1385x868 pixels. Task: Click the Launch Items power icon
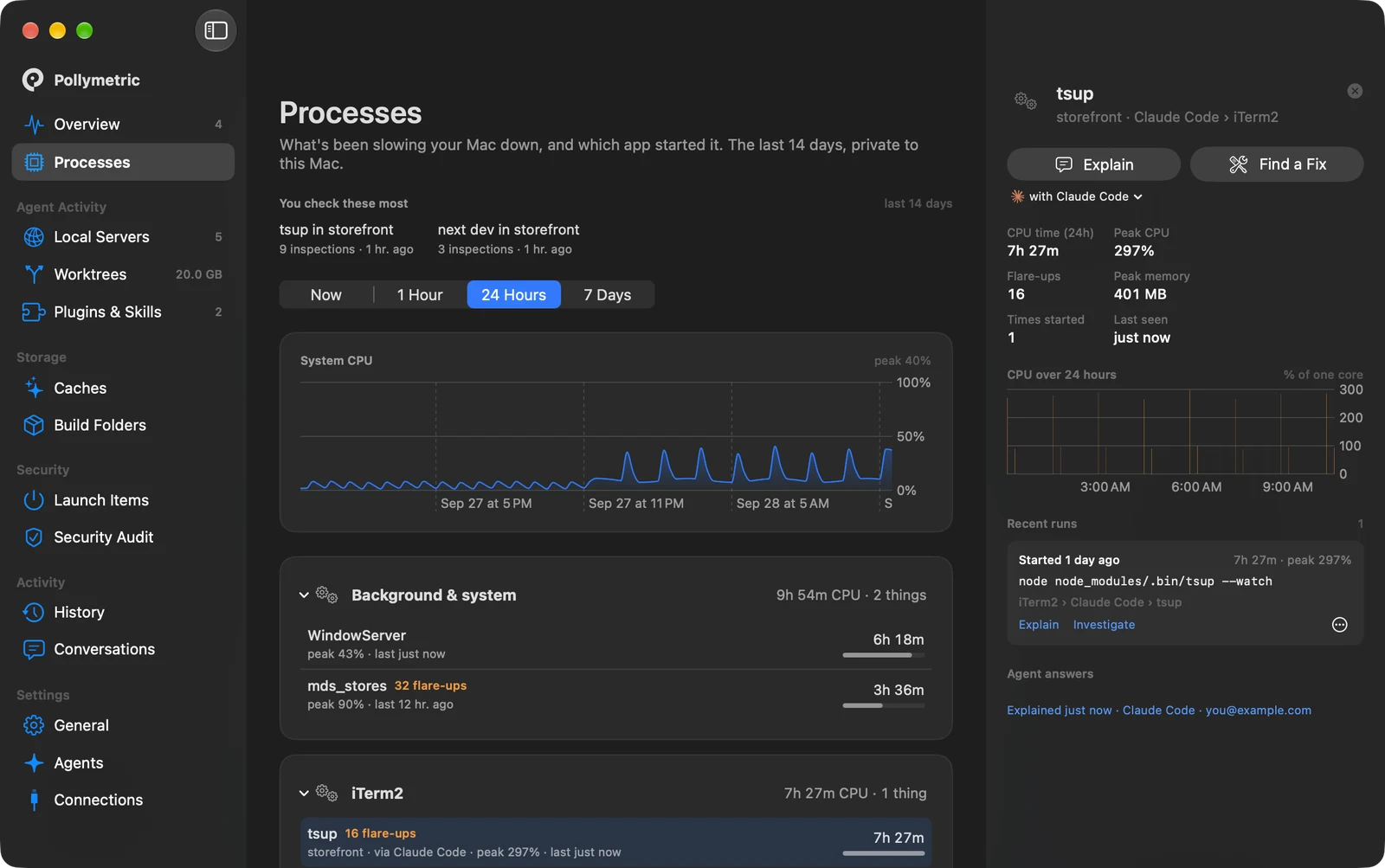(34, 500)
